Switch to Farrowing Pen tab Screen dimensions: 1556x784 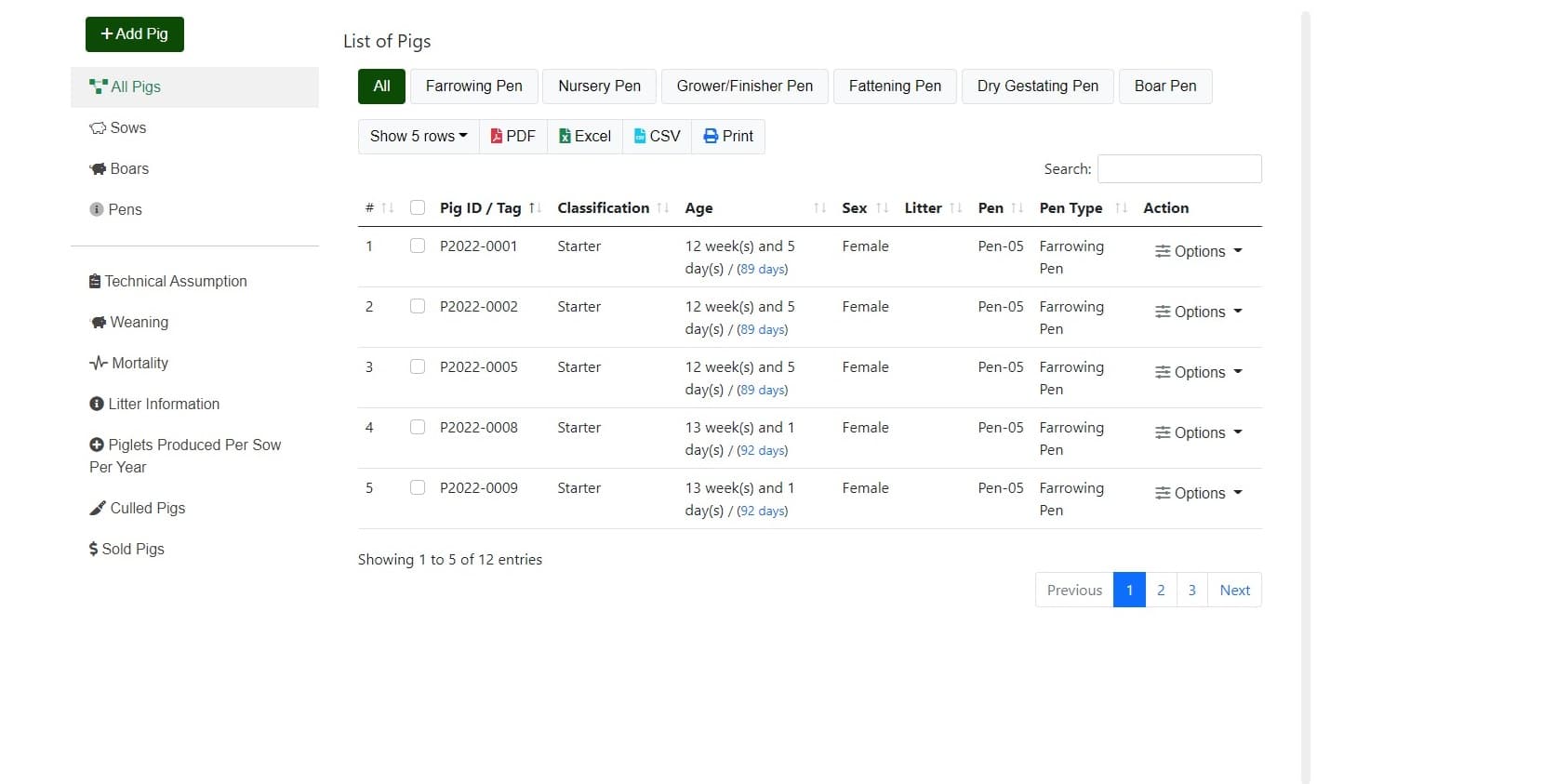473,86
